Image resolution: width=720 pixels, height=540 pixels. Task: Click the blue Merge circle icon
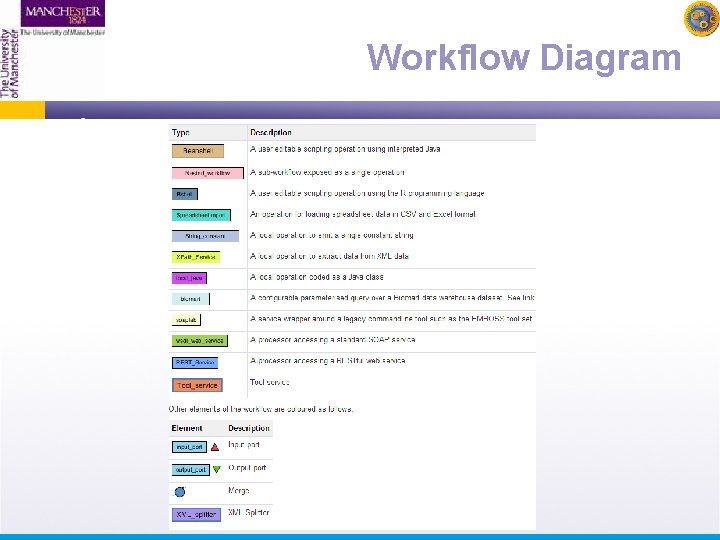click(180, 492)
